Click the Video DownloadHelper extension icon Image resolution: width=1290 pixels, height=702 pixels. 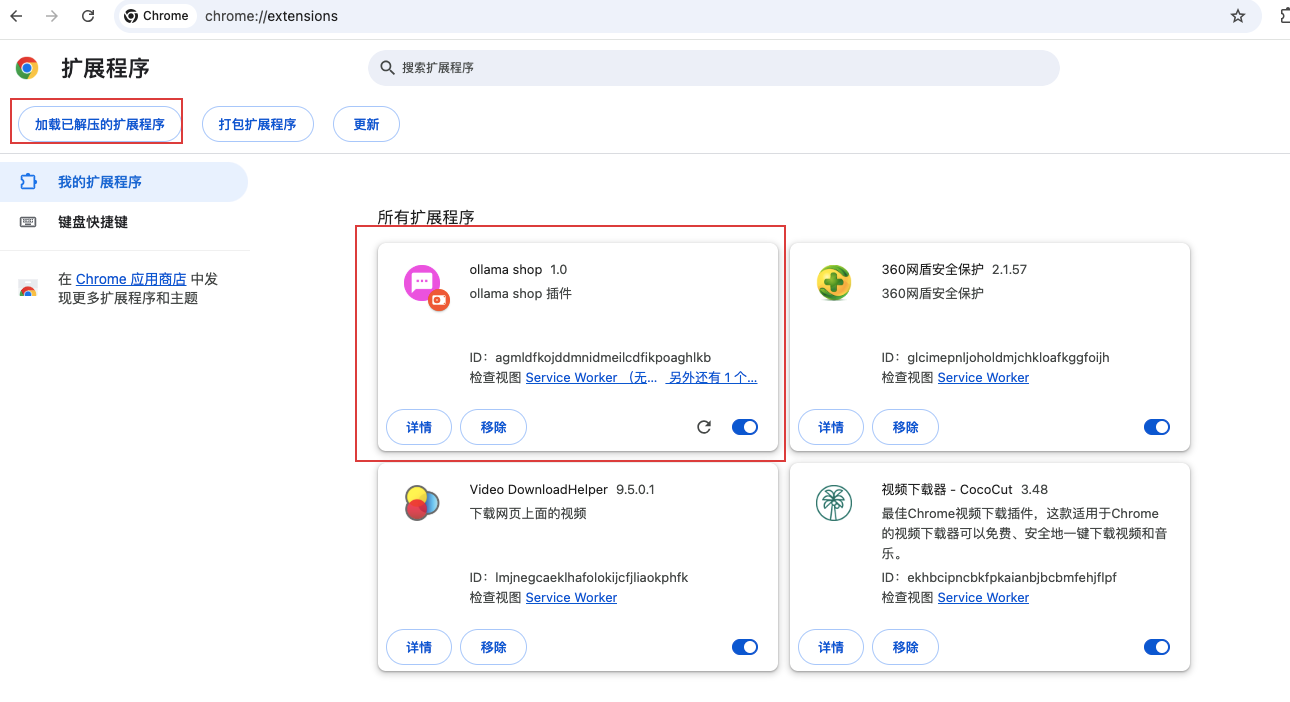tap(422, 503)
